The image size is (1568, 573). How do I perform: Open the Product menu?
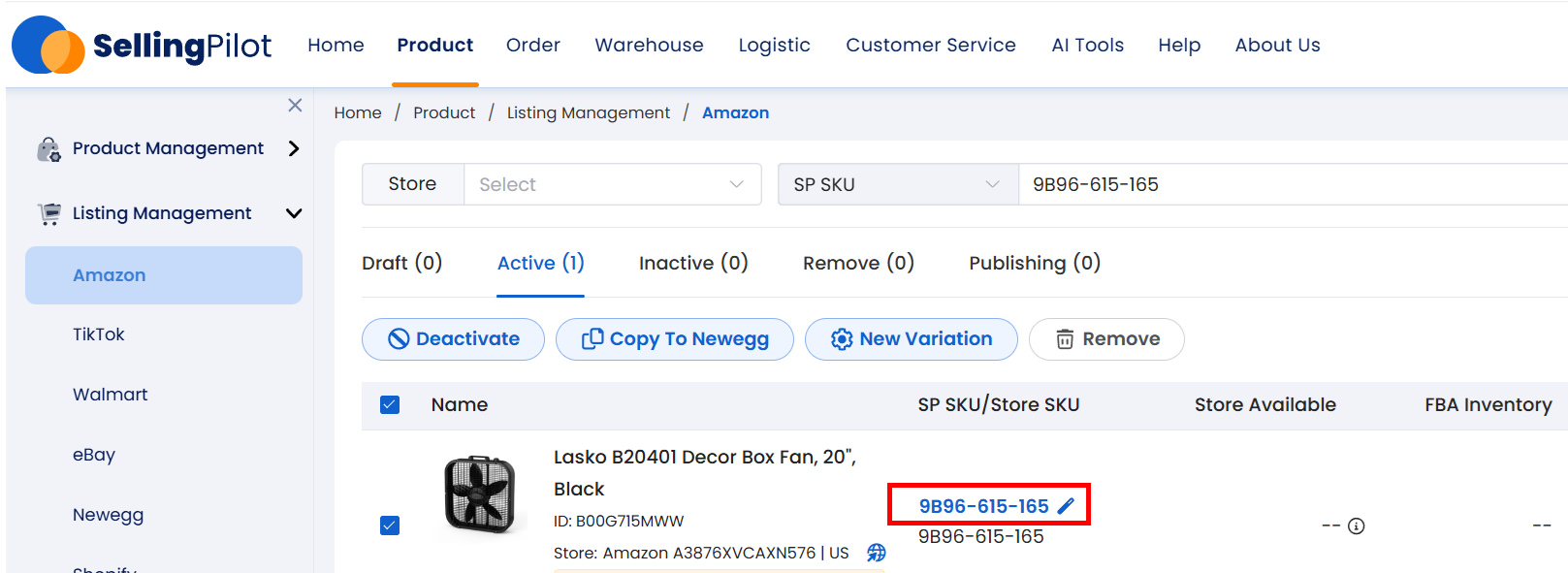click(435, 45)
